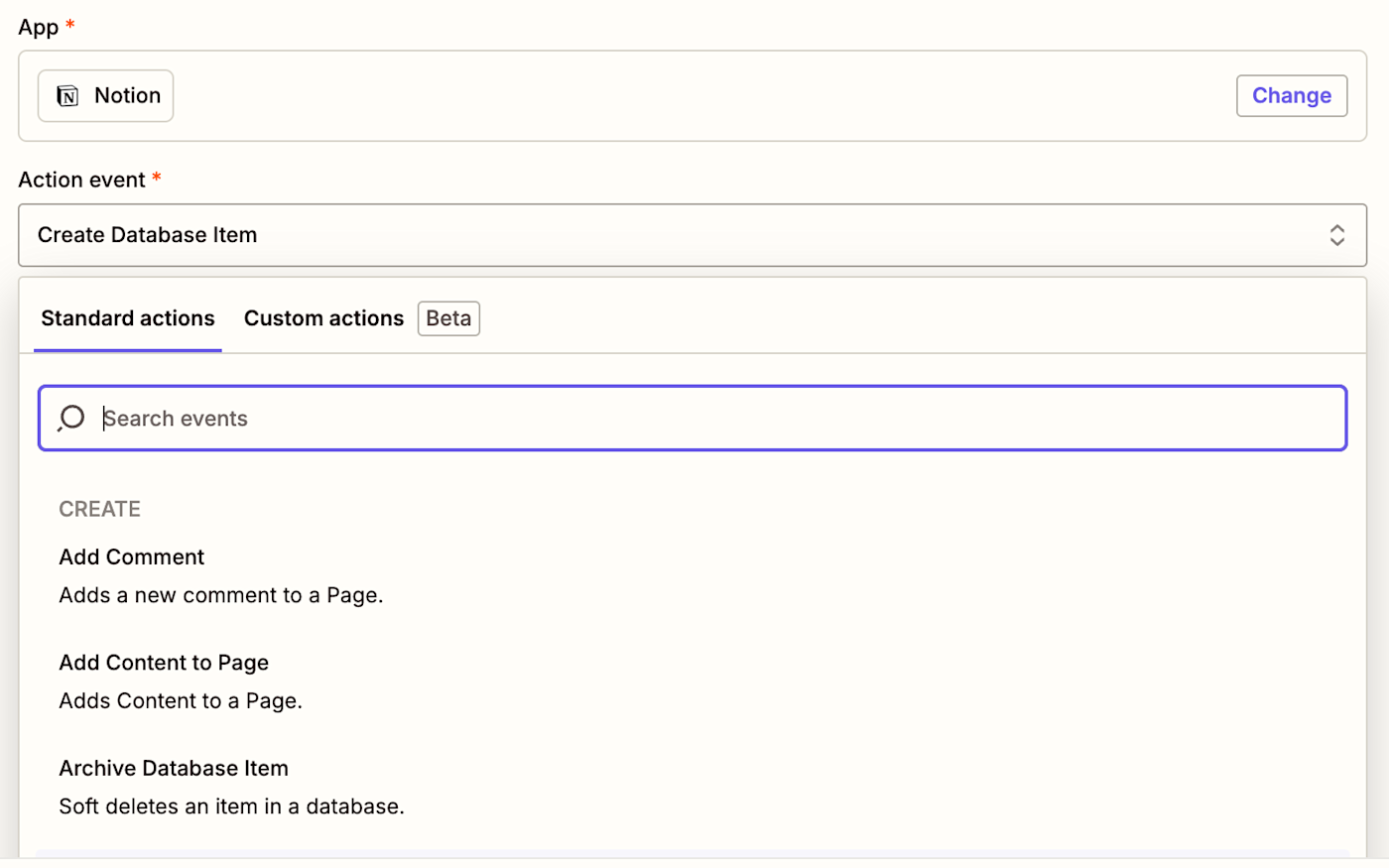Switch to the Standard actions tab

coord(128,318)
